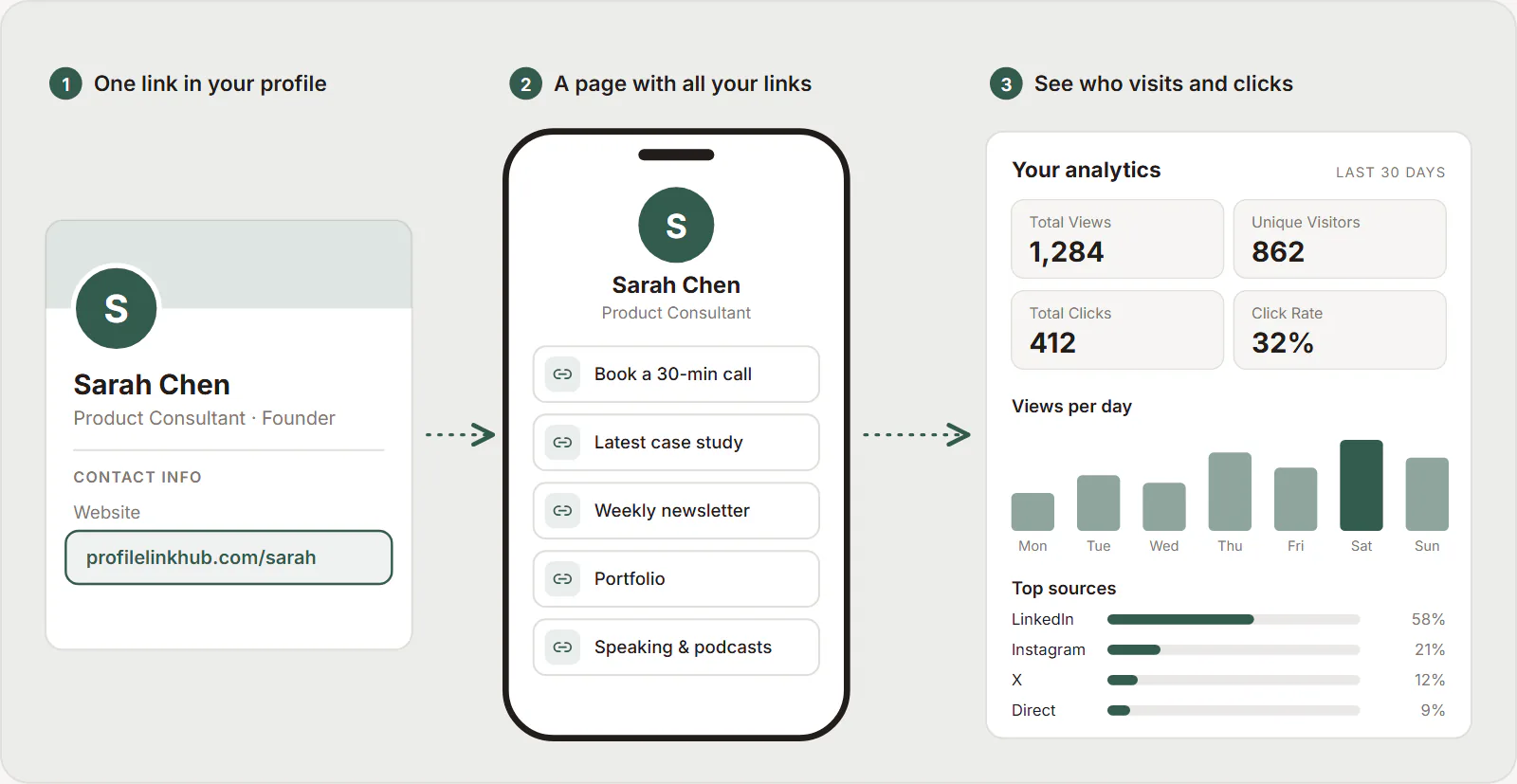Click the 862 unique visitors number
Screen dimensions: 1517x784
click(1278, 252)
